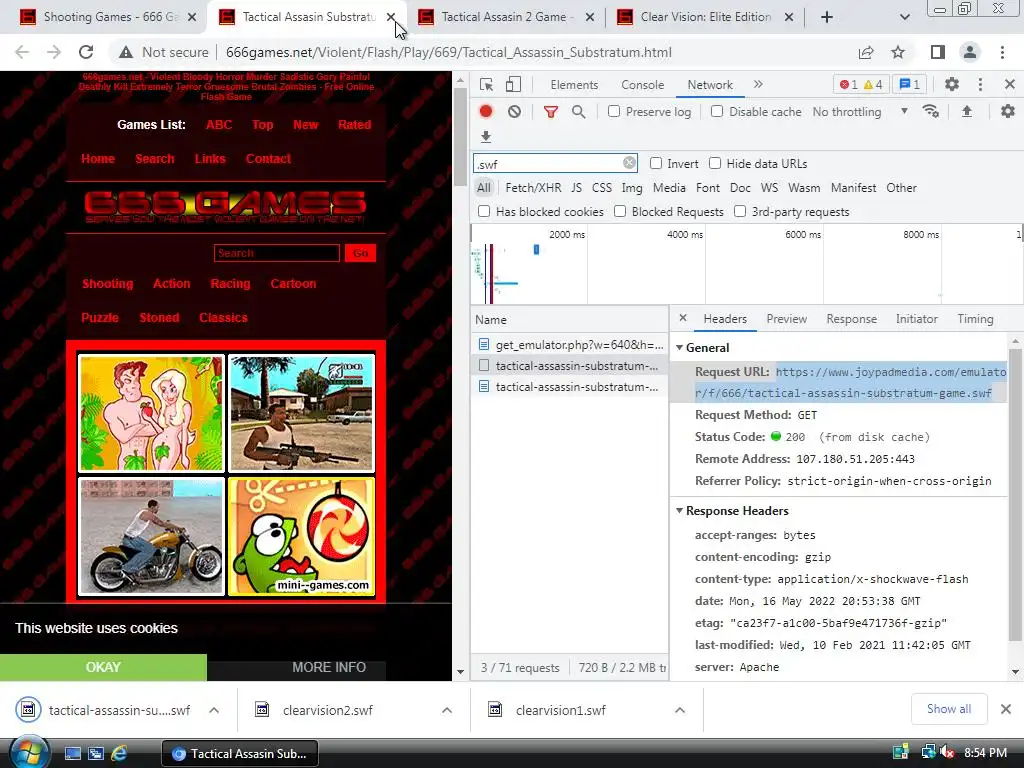Open a new browser tab
This screenshot has height=768, width=1024.
click(827, 17)
